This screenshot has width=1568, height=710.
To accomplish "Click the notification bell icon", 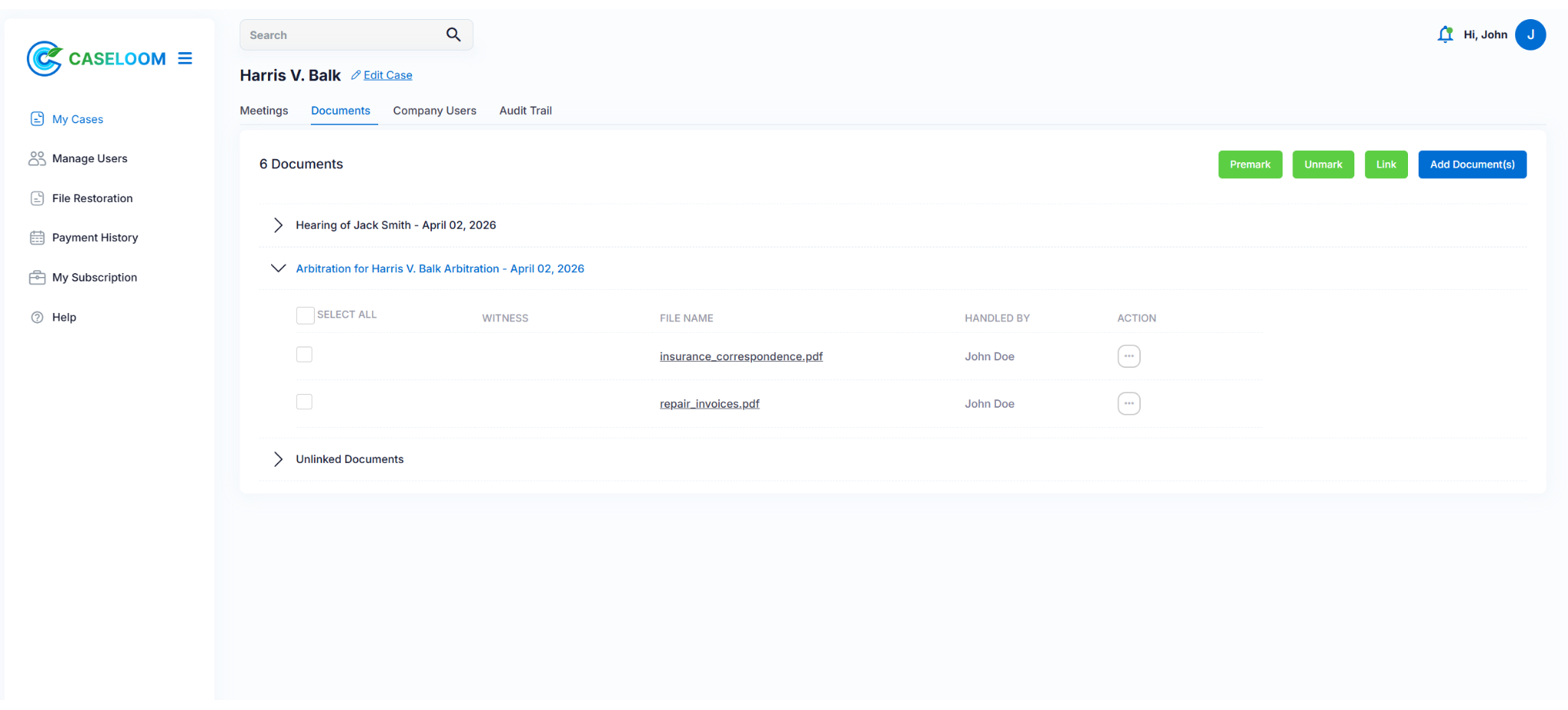I will click(1445, 34).
